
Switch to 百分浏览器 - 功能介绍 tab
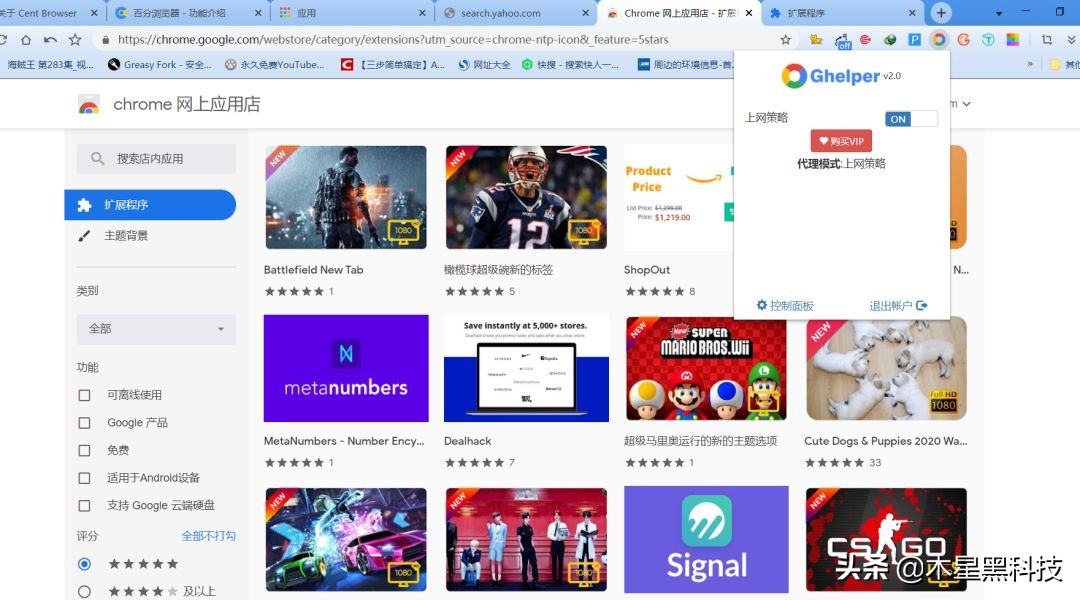pos(188,13)
